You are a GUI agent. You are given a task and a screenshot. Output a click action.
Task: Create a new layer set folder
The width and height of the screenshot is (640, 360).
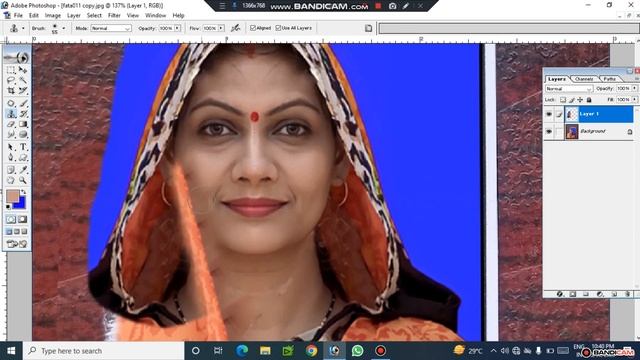click(x=586, y=294)
